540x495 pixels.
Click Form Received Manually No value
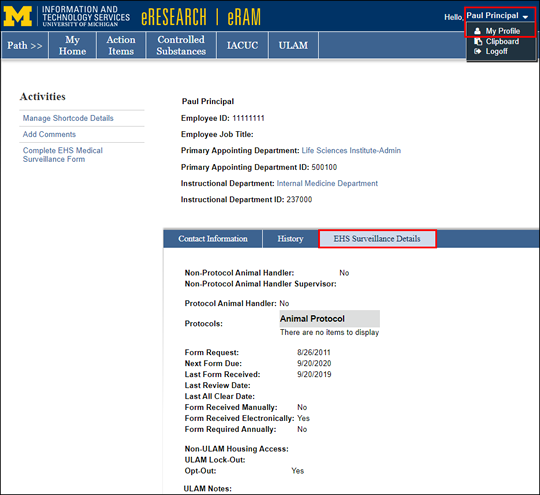[x=302, y=407]
